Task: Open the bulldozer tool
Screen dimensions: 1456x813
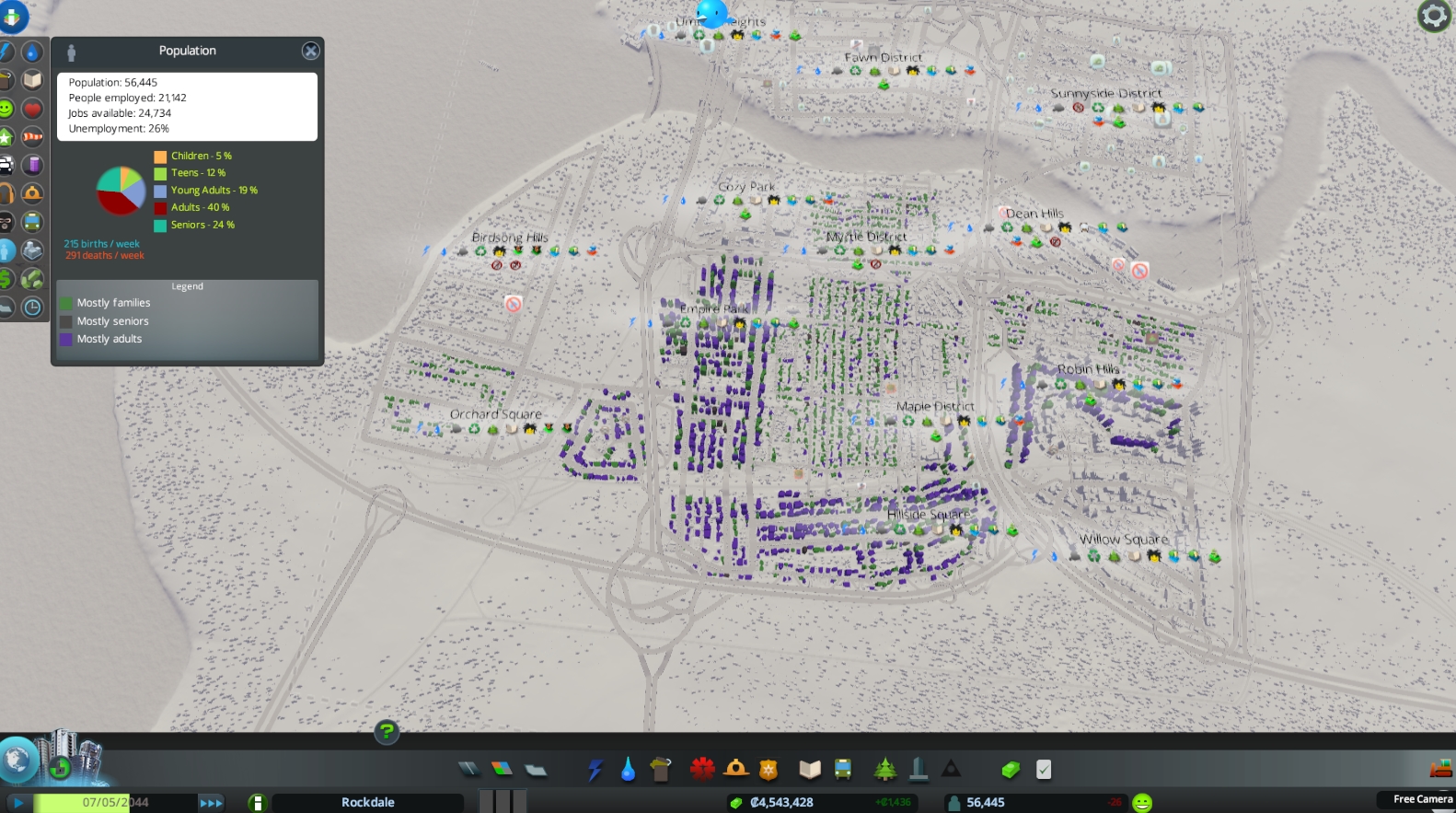Action: pos(1441,768)
